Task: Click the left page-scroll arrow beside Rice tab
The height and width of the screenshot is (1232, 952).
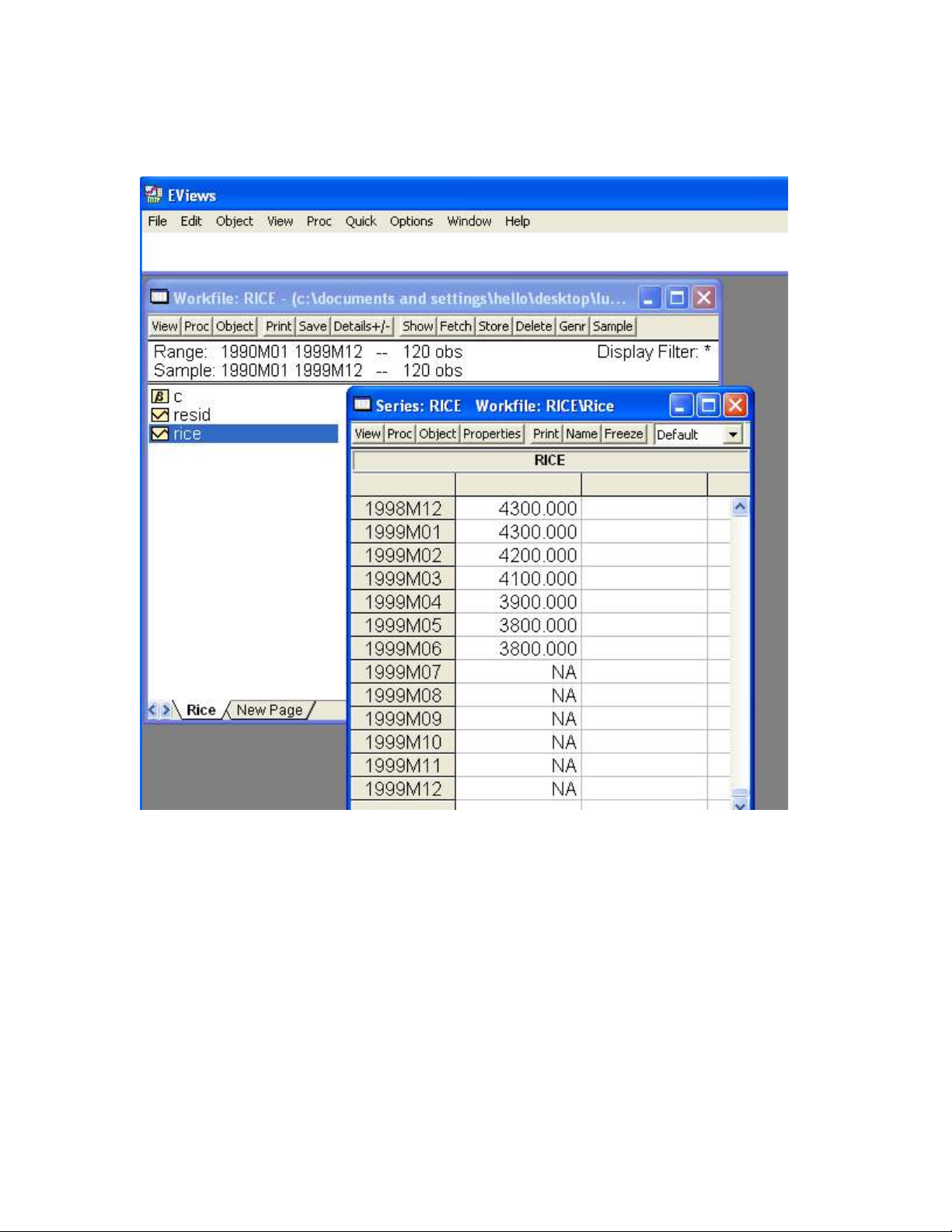Action: (152, 710)
